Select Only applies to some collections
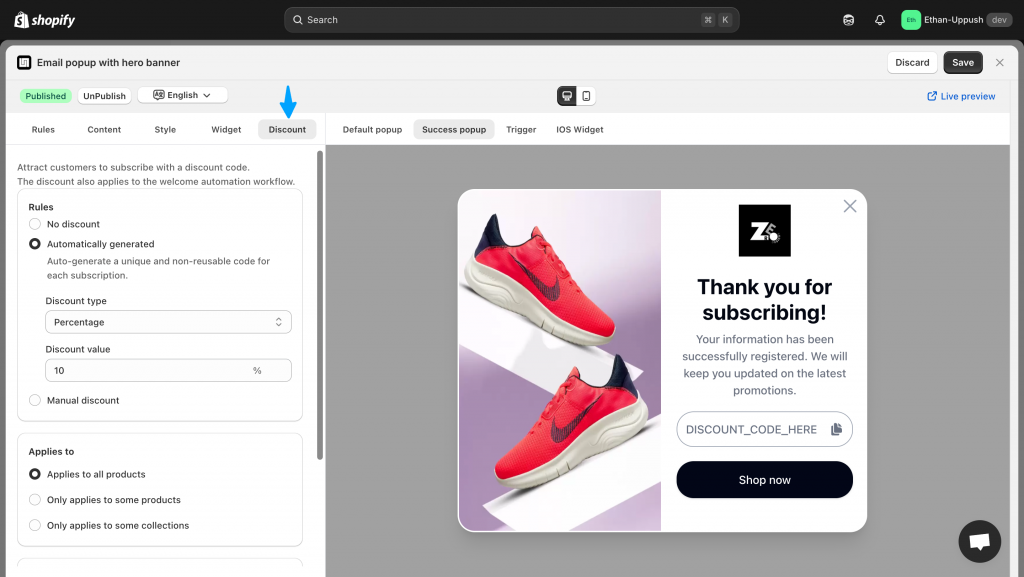The width and height of the screenshot is (1024, 577). point(35,525)
